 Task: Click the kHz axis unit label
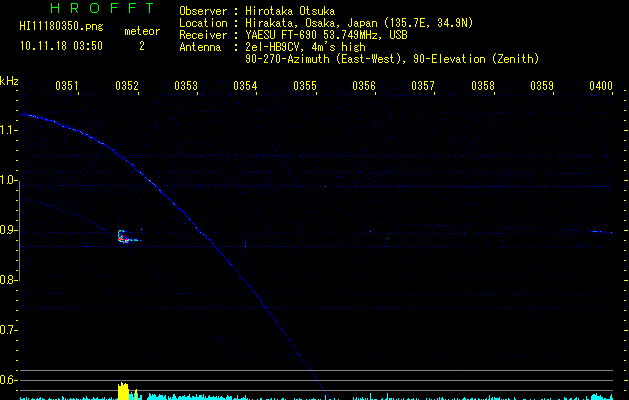pos(9,81)
